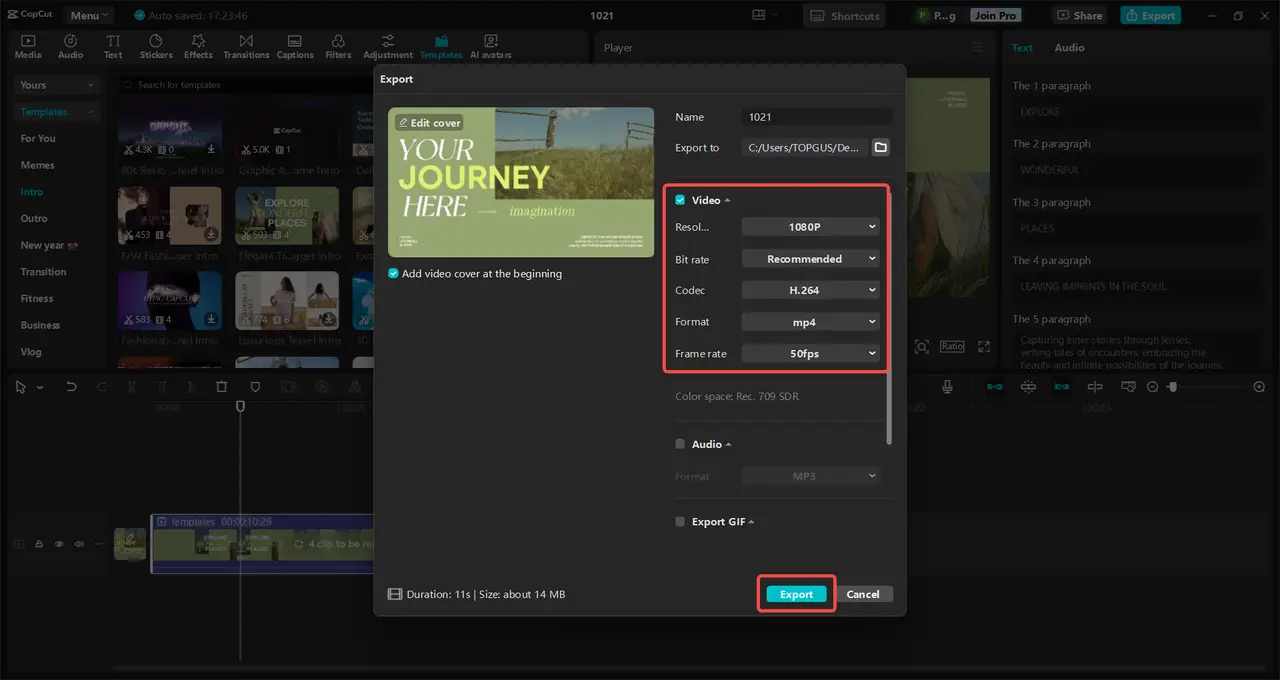Image resolution: width=1280 pixels, height=680 pixels.
Task: Enable the Audio export checkbox
Action: (x=680, y=444)
